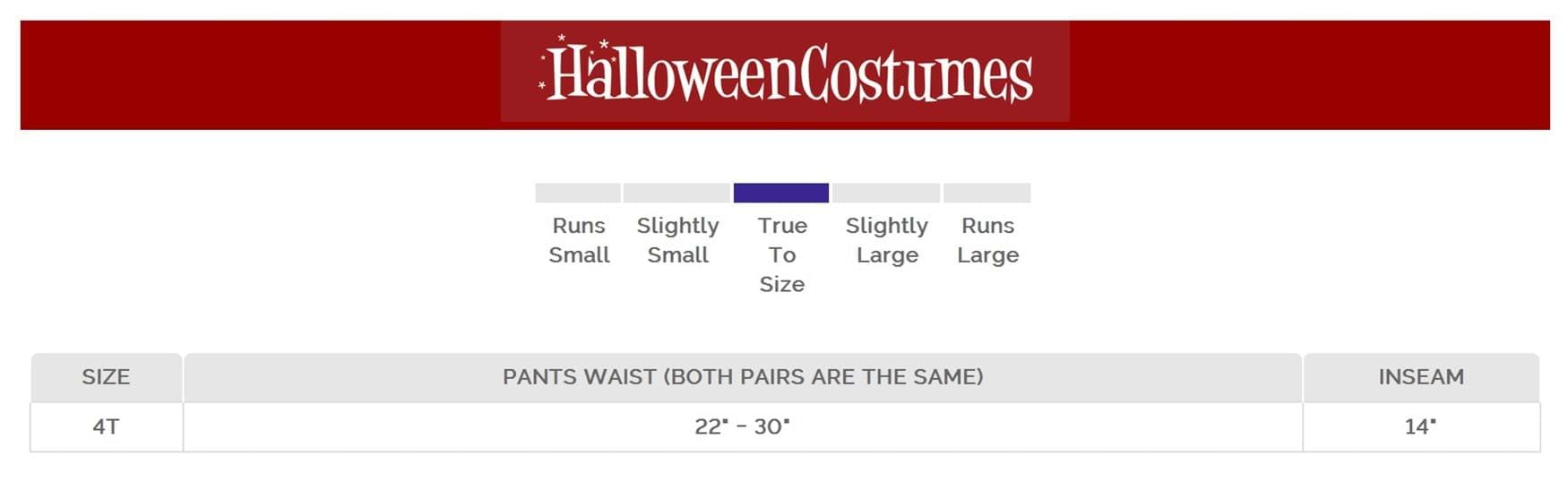Click the purple True To Size indicator bar
The height and width of the screenshot is (482, 1568).
tap(780, 193)
